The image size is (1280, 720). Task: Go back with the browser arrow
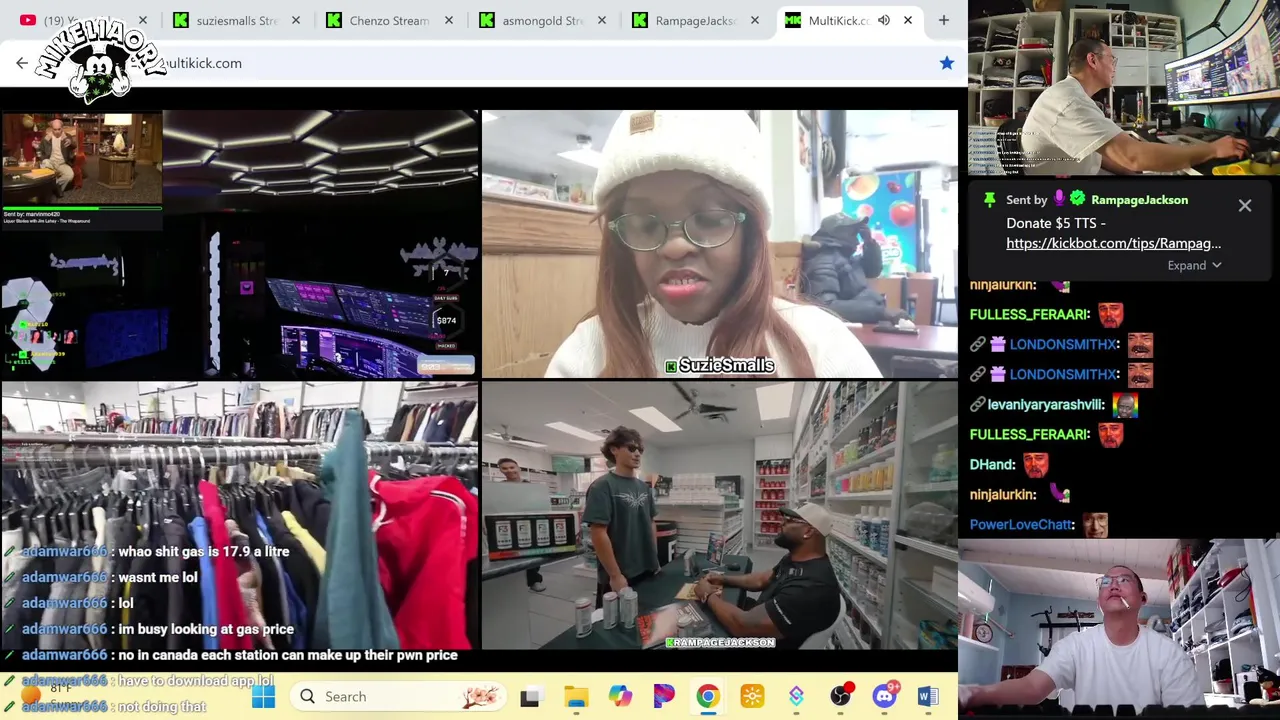click(x=22, y=63)
